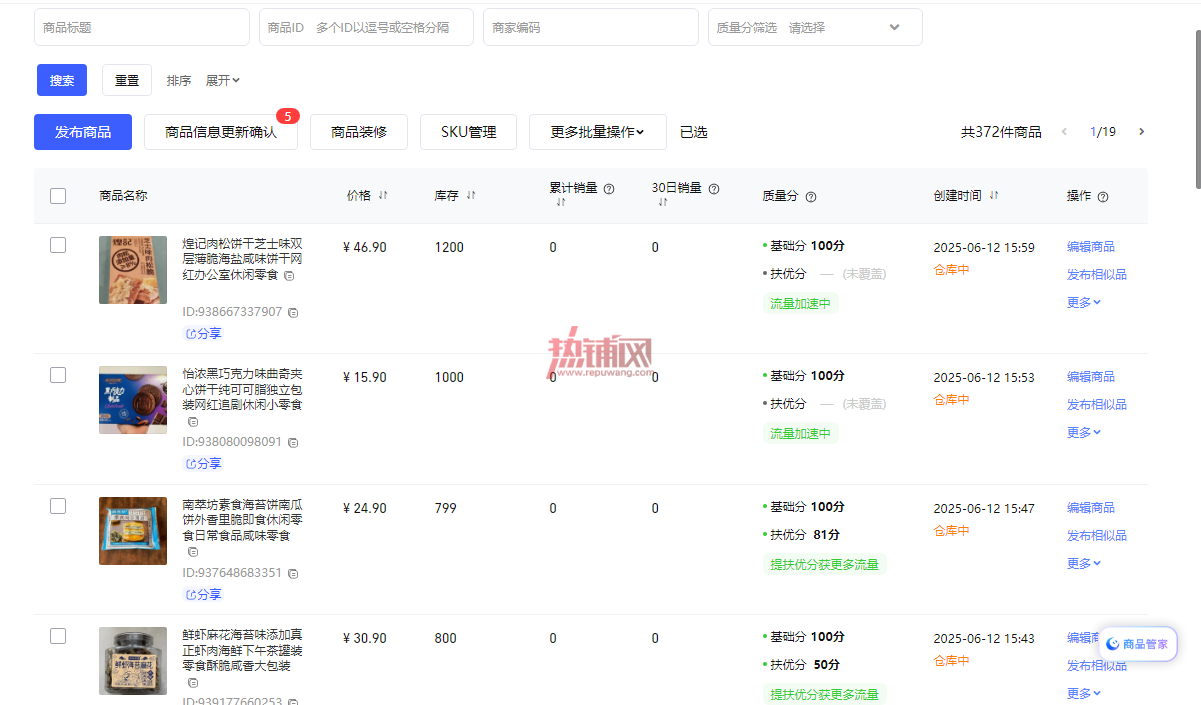Screen dimensions: 1201x705
Task: Open SKU管理 section
Action: (468, 132)
